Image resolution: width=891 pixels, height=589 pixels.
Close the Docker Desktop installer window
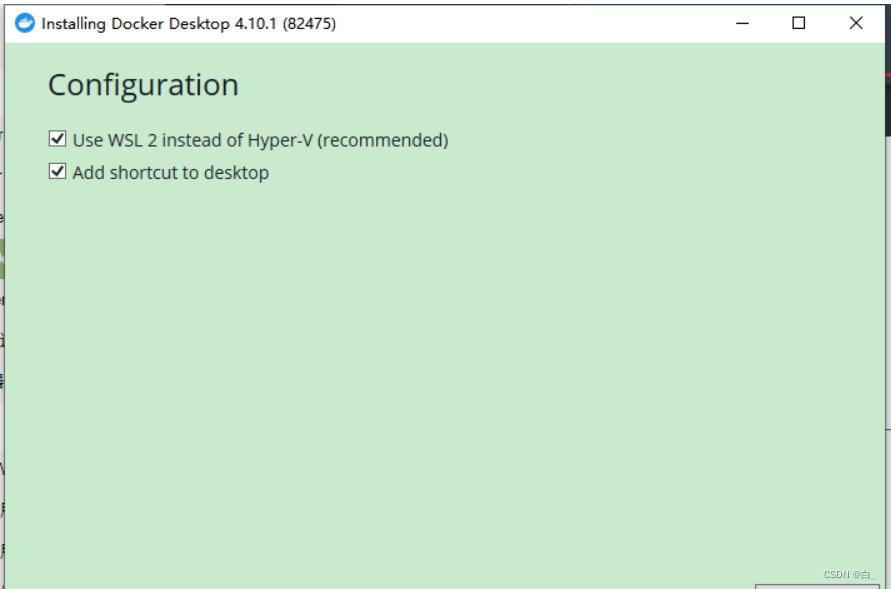856,23
